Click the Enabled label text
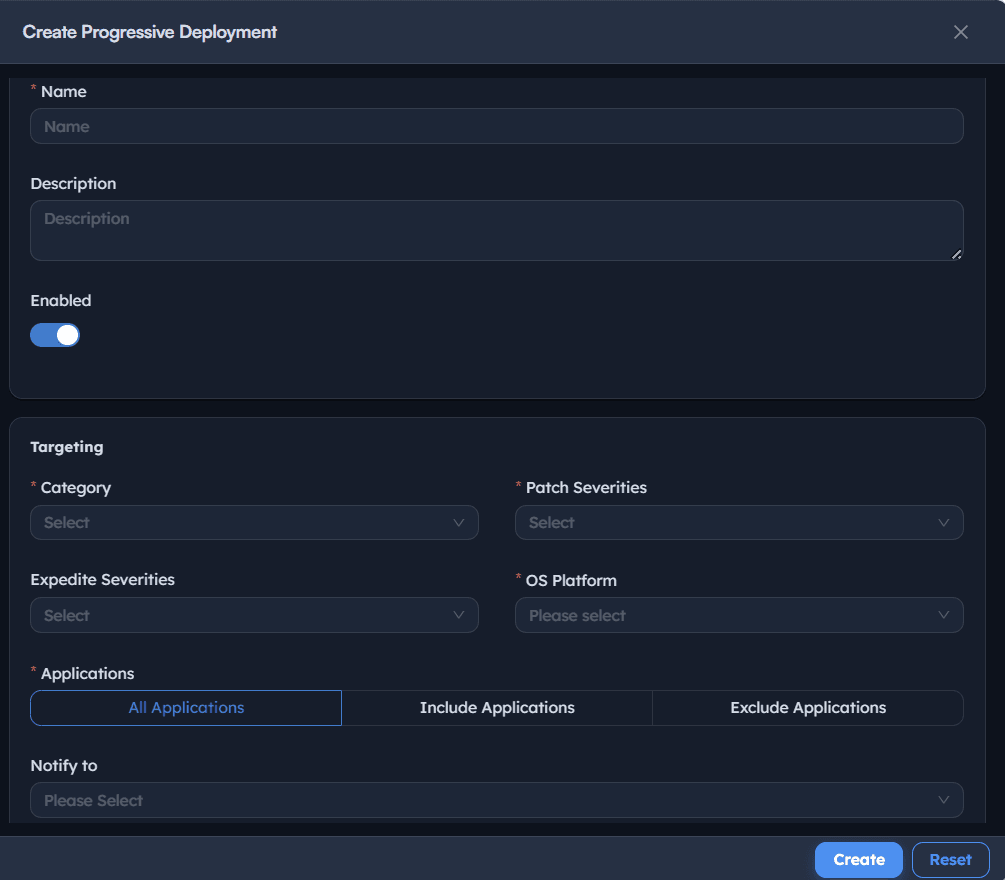The image size is (1005, 880). pyautogui.click(x=61, y=301)
